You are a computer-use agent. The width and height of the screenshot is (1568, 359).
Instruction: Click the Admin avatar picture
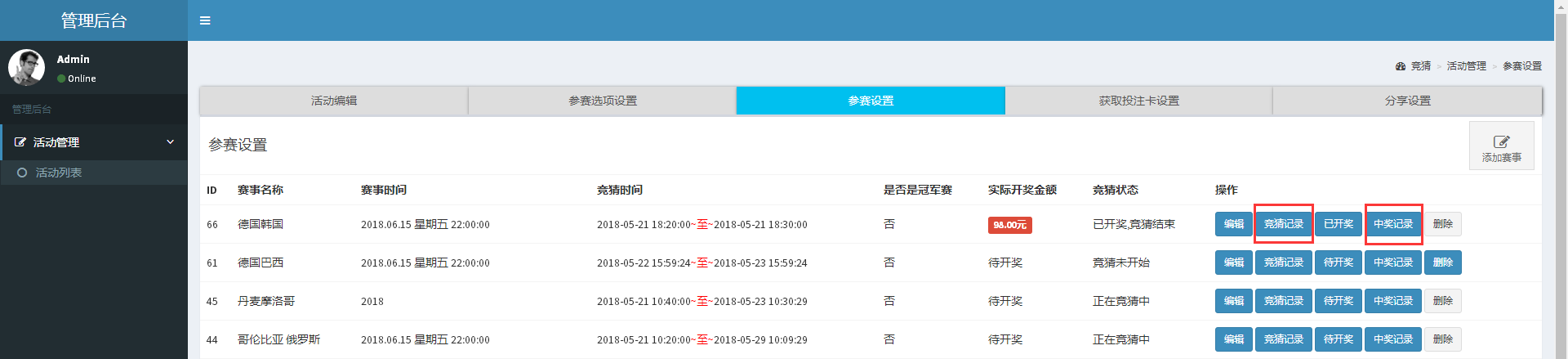pyautogui.click(x=27, y=67)
